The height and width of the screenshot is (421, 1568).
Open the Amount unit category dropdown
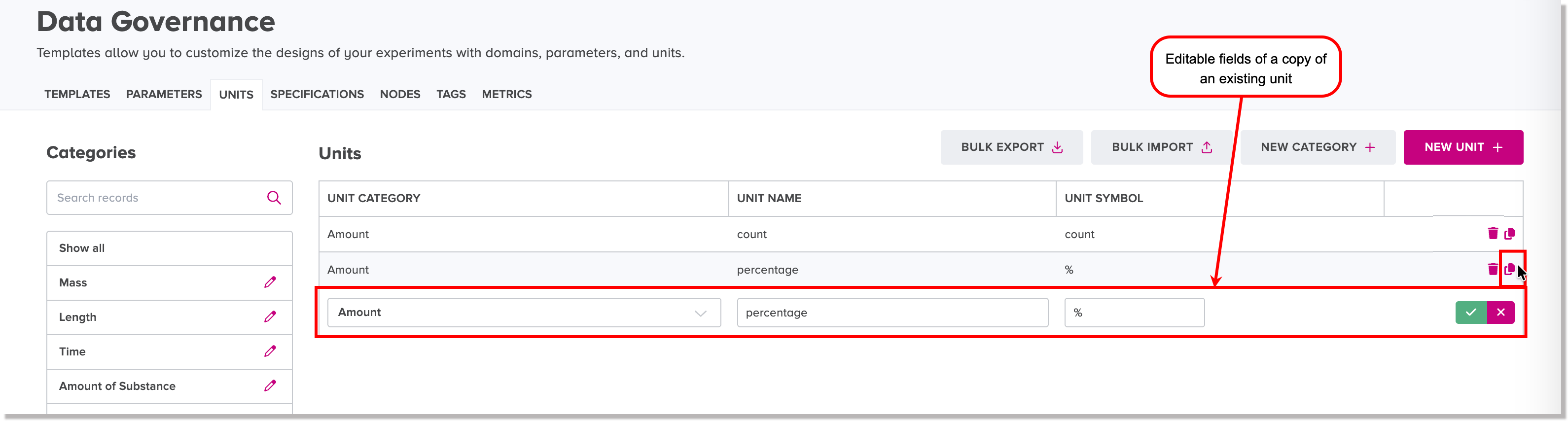click(x=524, y=312)
